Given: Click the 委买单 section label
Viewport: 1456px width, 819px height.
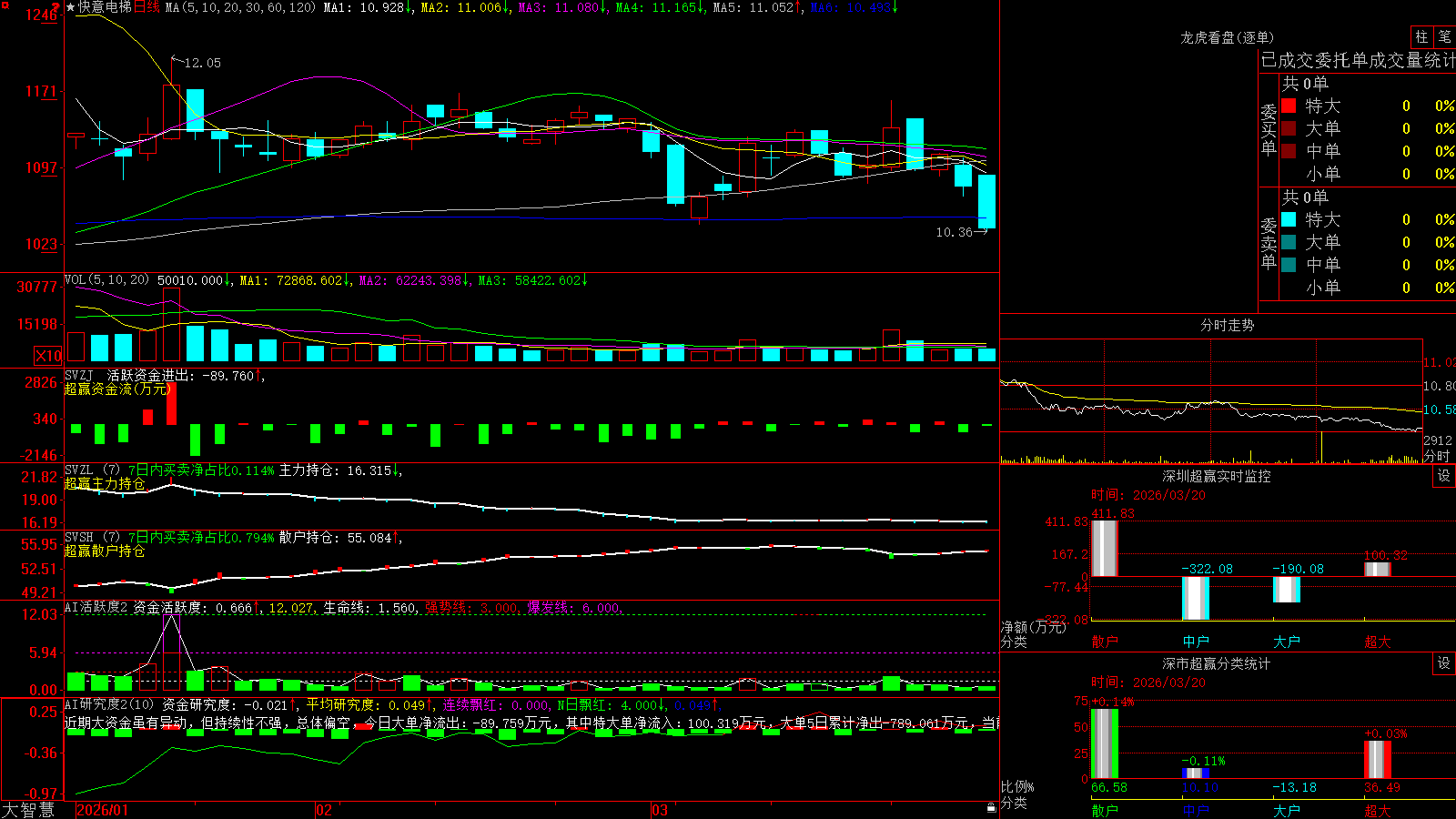Looking at the screenshot, I should pyautogui.click(x=1269, y=129).
